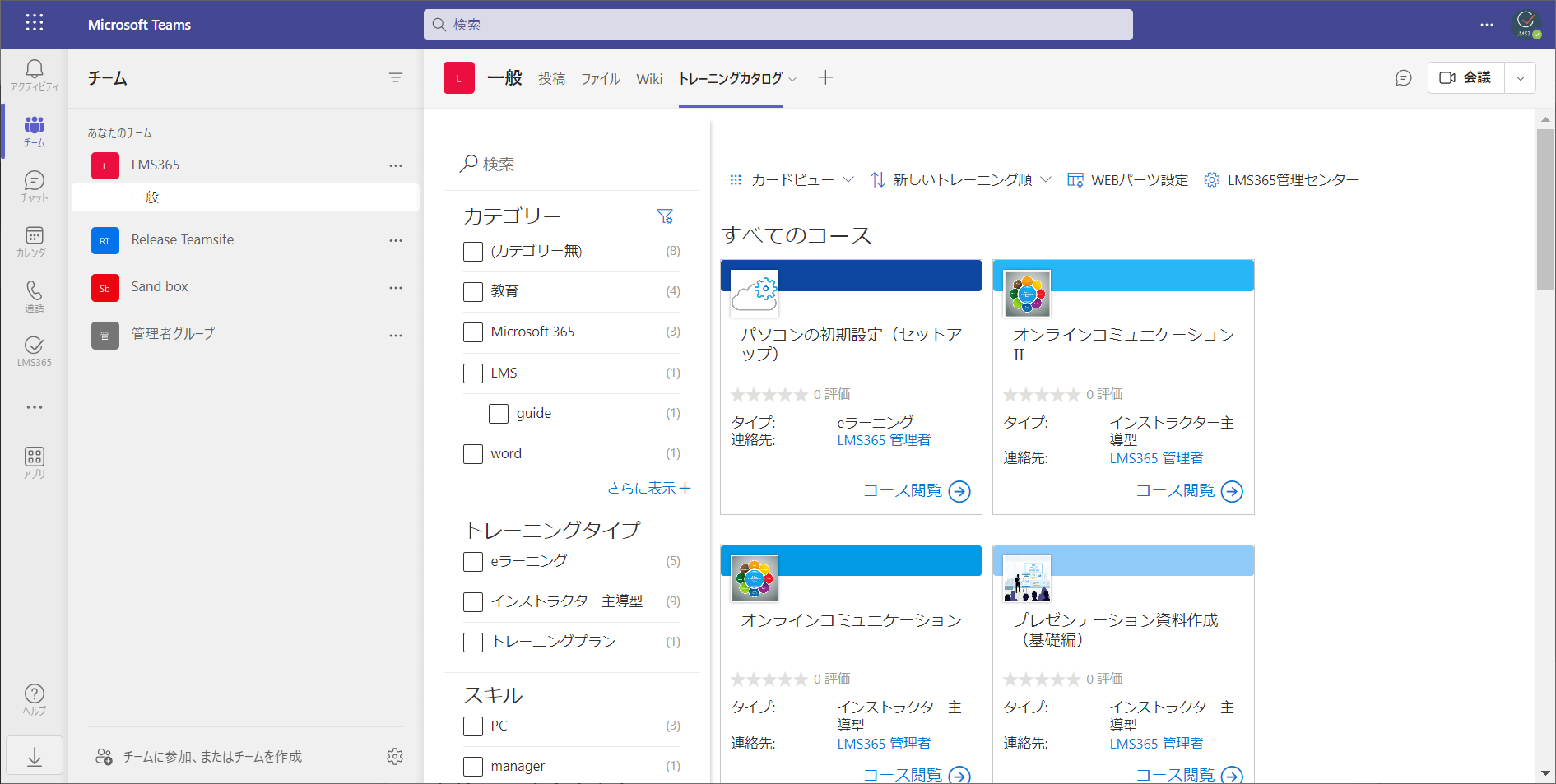Open tab conversation chat icon
The image size is (1556, 784).
(1404, 77)
